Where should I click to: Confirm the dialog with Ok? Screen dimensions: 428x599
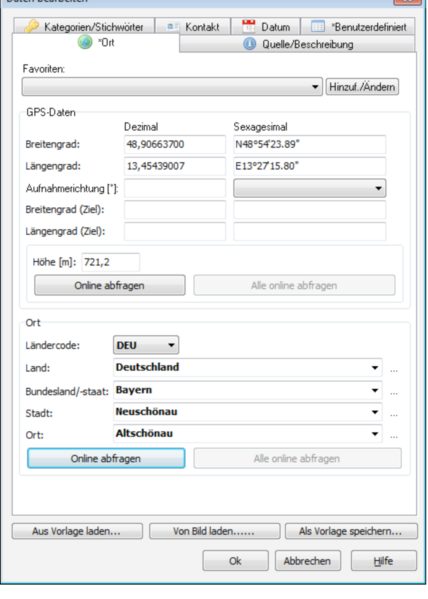pos(235,561)
